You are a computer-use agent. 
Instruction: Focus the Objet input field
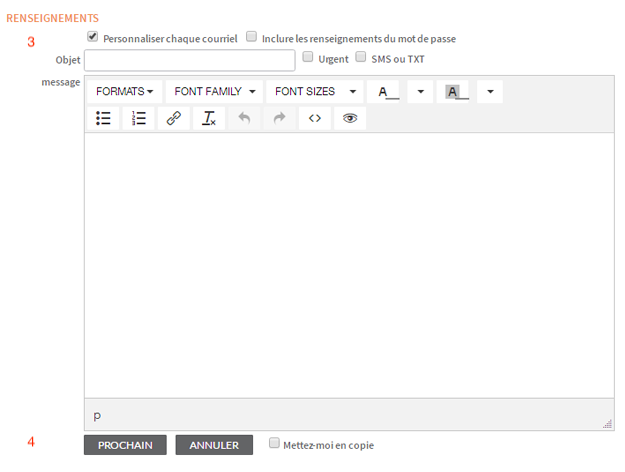click(190, 61)
